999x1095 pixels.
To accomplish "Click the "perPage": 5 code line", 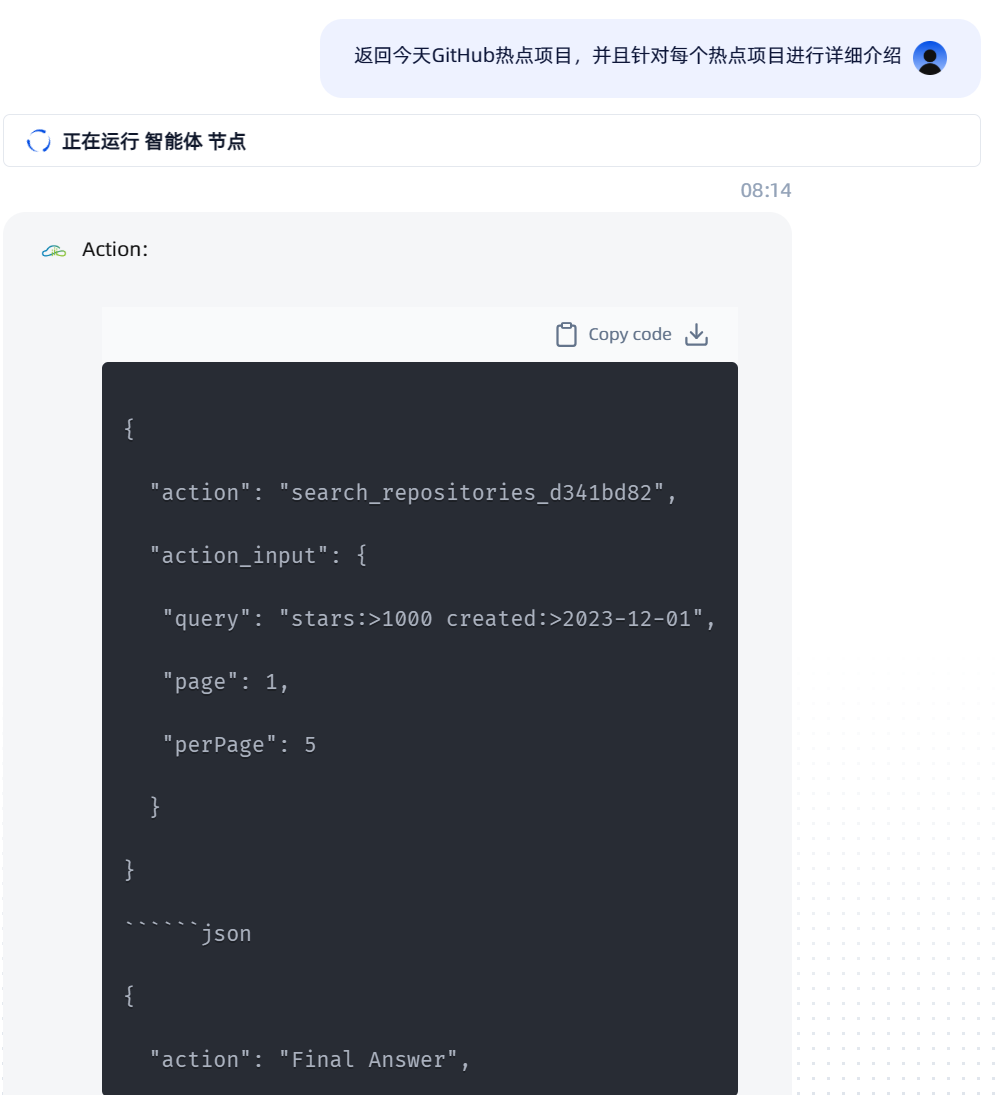I will click(x=239, y=744).
